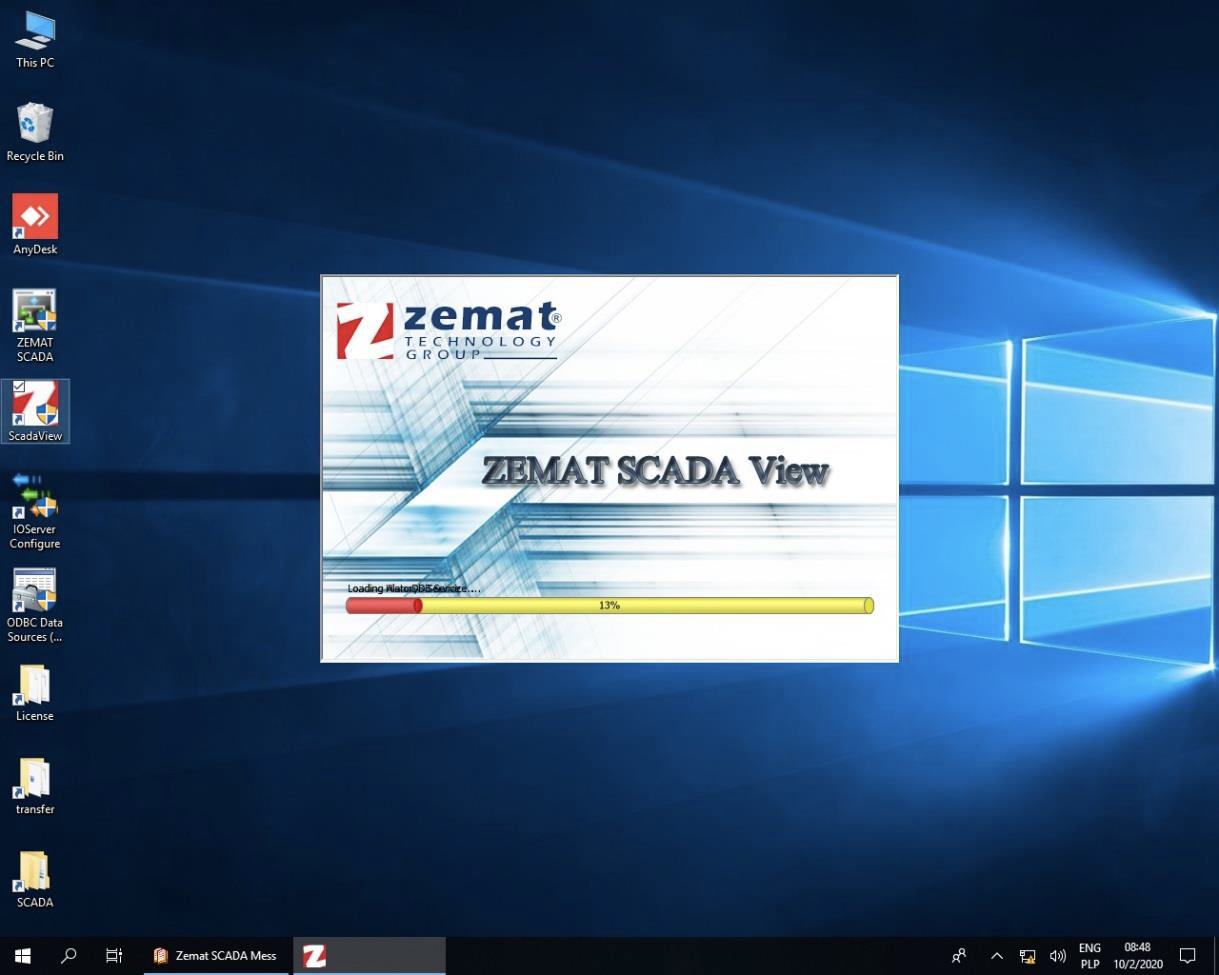Viewport: 1219px width, 975px height.
Task: Open Task View from the taskbar
Action: click(114, 956)
